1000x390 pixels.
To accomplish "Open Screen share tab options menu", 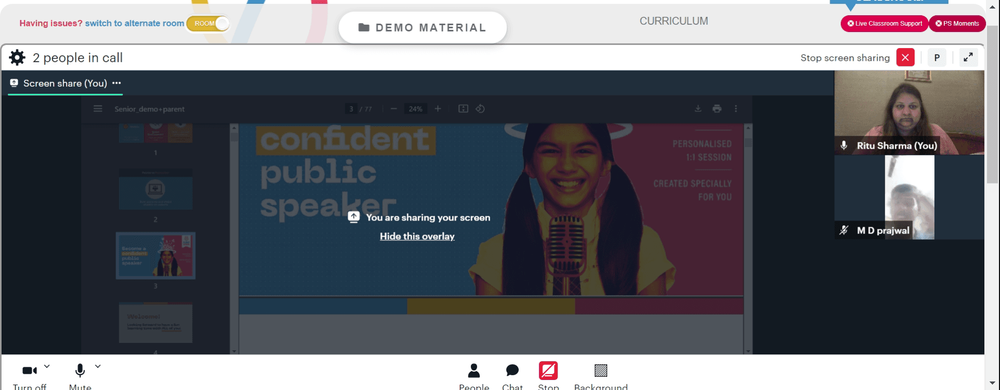I will pos(117,83).
